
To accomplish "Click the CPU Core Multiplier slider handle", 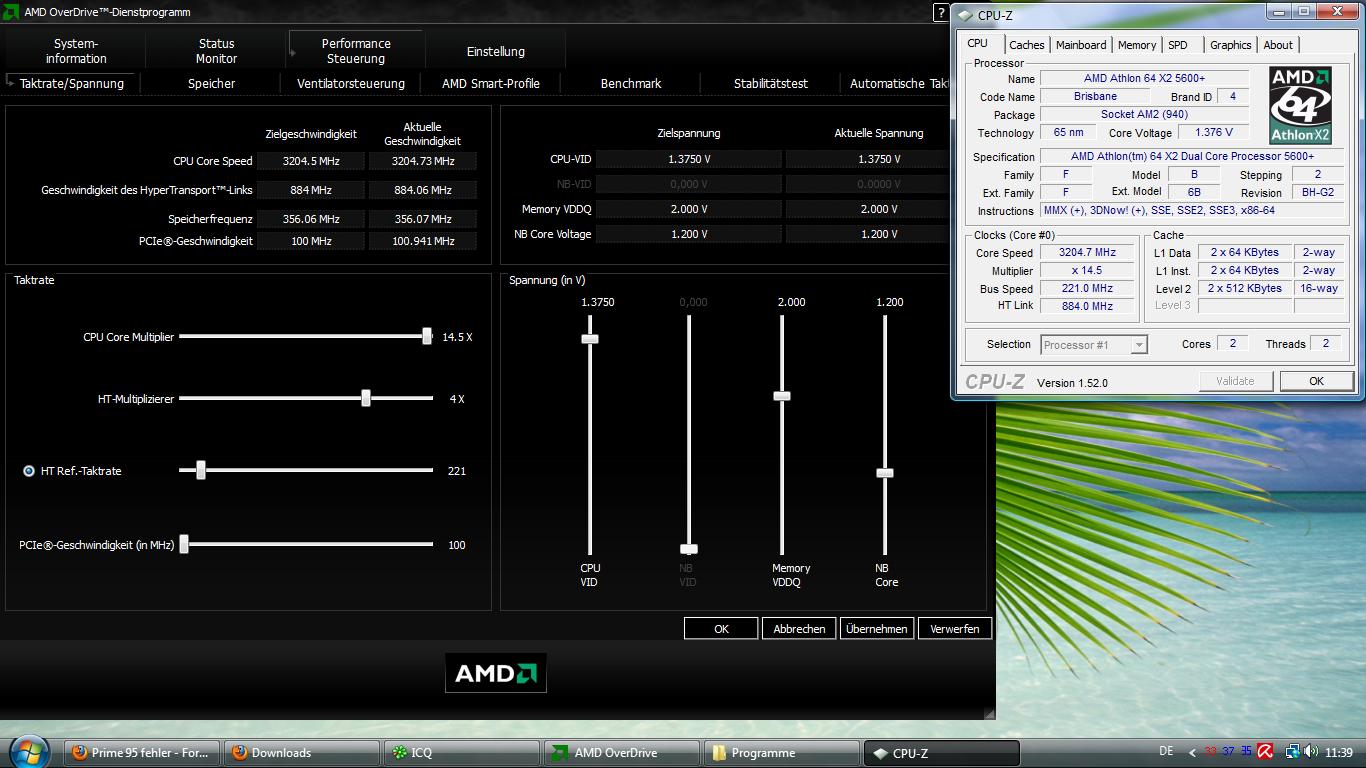I will point(427,336).
